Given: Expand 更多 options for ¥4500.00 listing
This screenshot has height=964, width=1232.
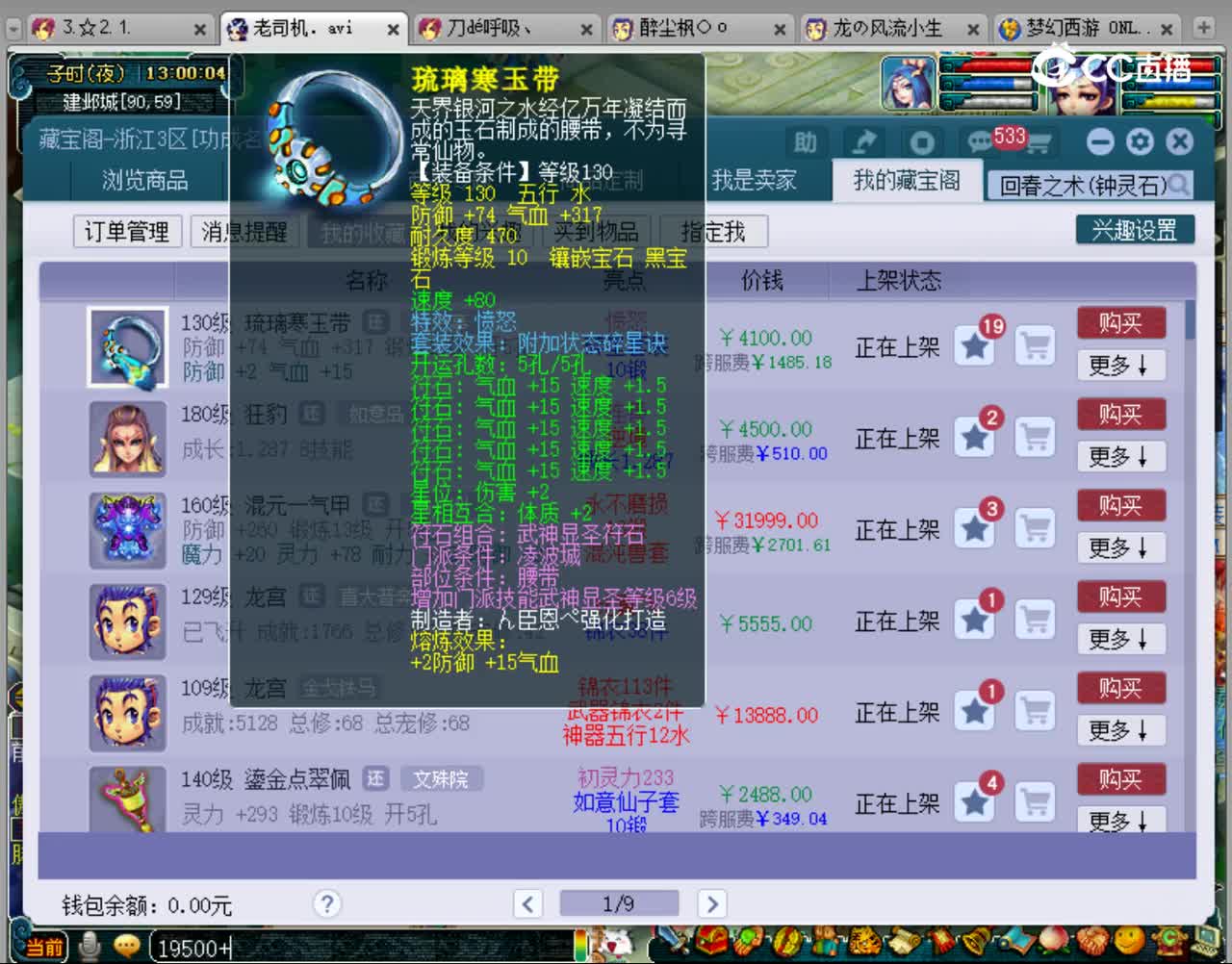Looking at the screenshot, I should tap(1120, 456).
